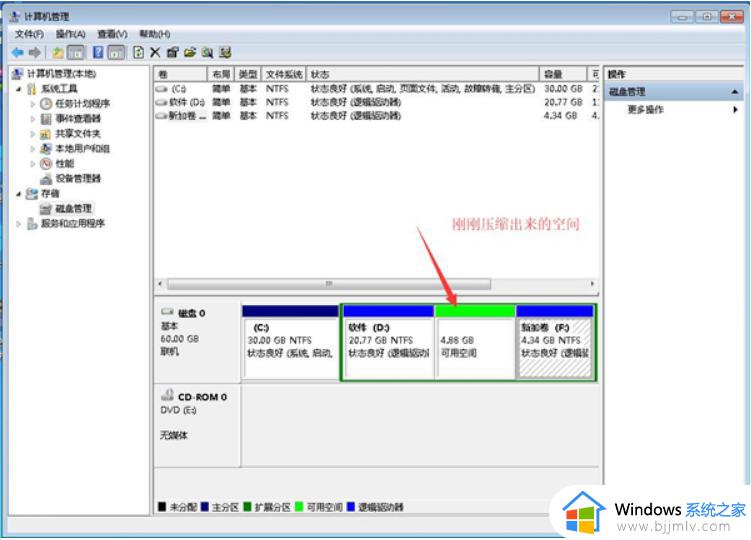The width and height of the screenshot is (751, 540).
Task: Sort by the 容量 column header
Action: click(x=564, y=74)
